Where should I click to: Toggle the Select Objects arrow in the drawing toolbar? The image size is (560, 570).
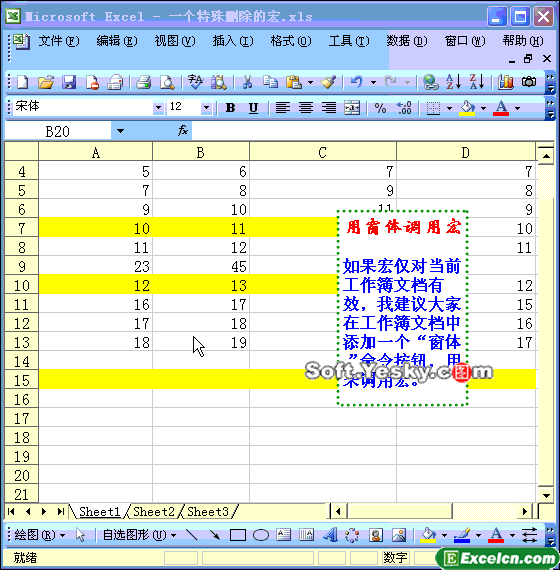point(80,535)
